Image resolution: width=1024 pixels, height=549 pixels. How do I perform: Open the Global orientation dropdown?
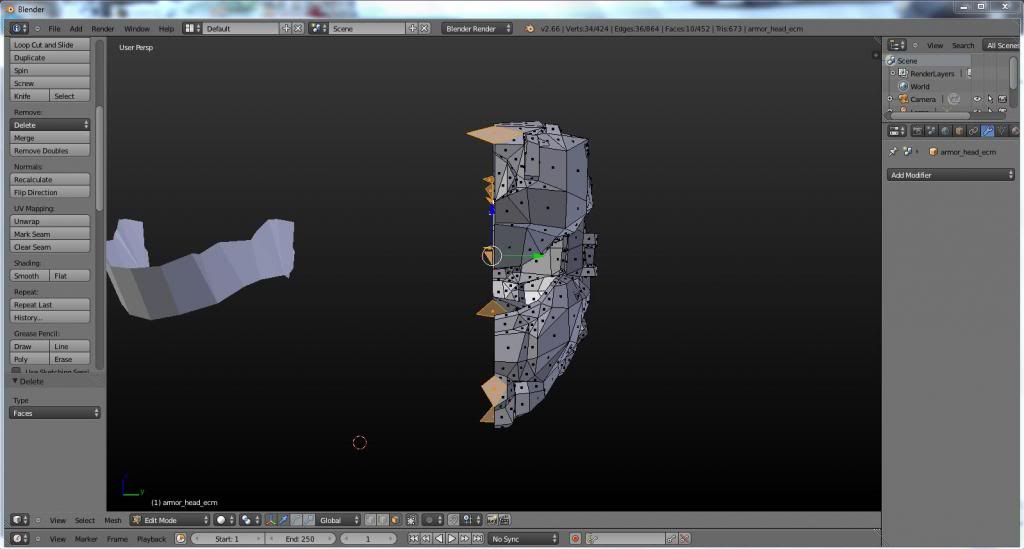coord(339,520)
